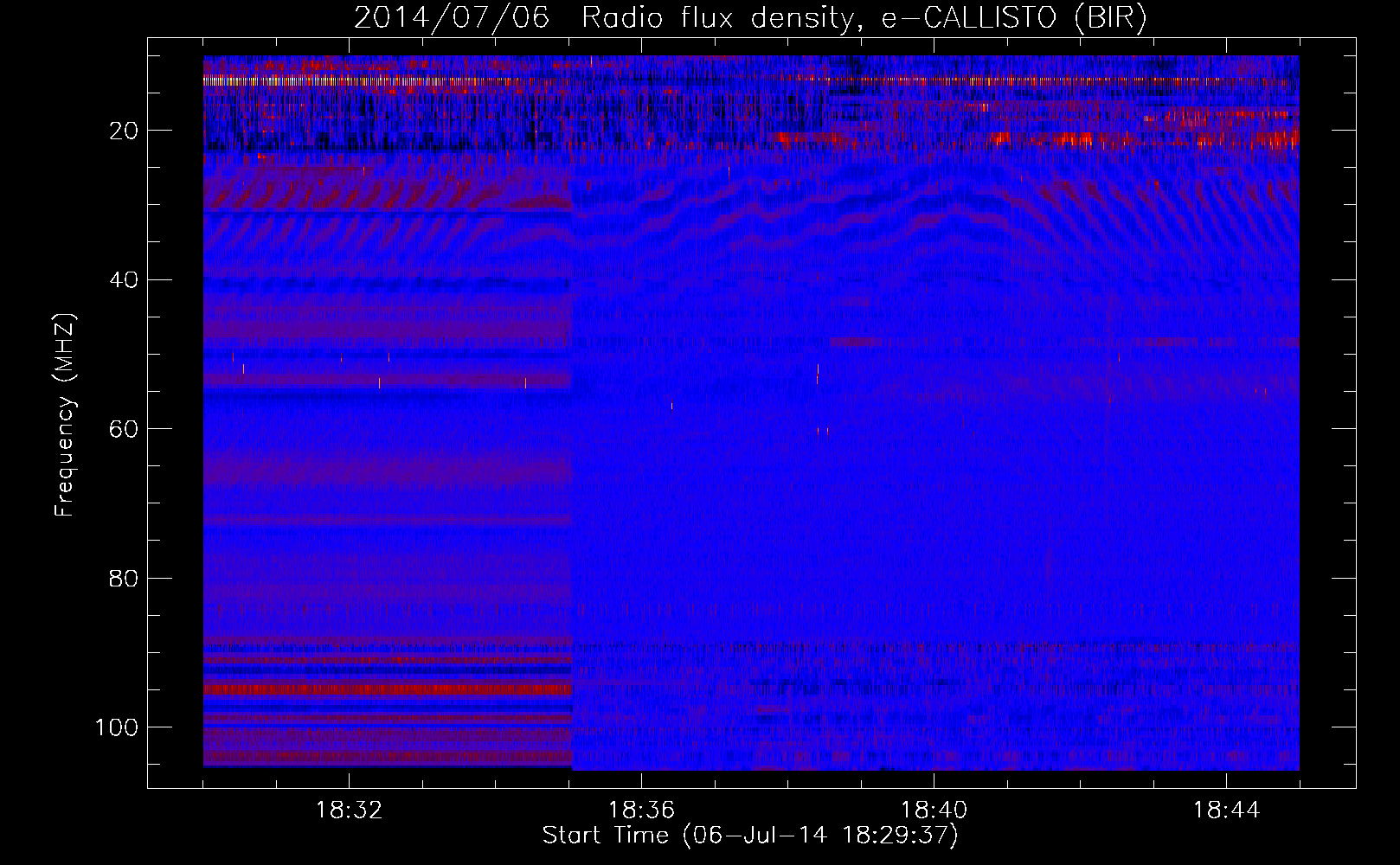Select the '18:32' time tick label
1400x865 pixels.
tap(349, 811)
